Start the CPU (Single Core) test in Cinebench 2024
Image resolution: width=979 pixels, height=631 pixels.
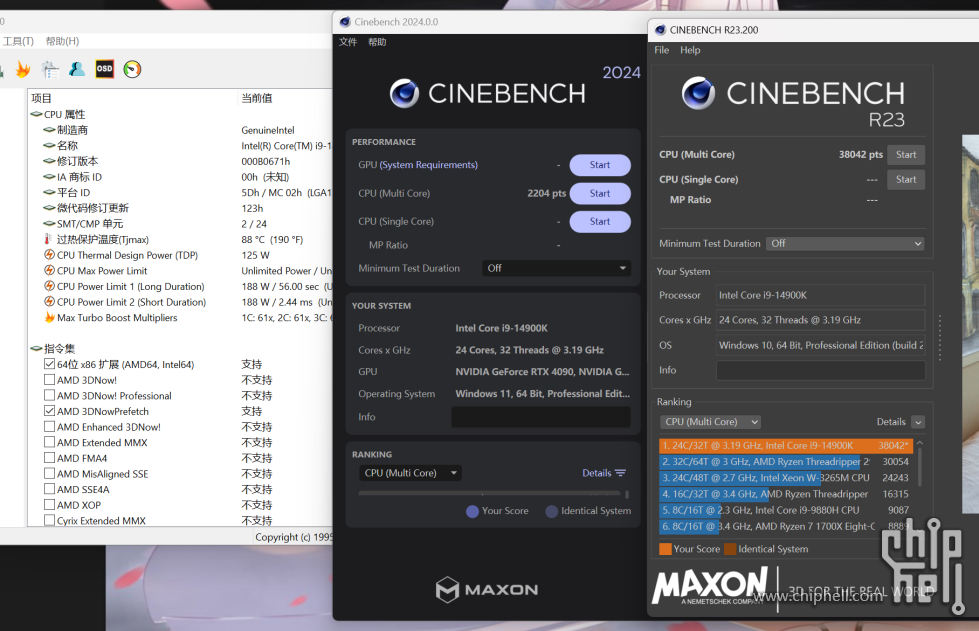600,222
